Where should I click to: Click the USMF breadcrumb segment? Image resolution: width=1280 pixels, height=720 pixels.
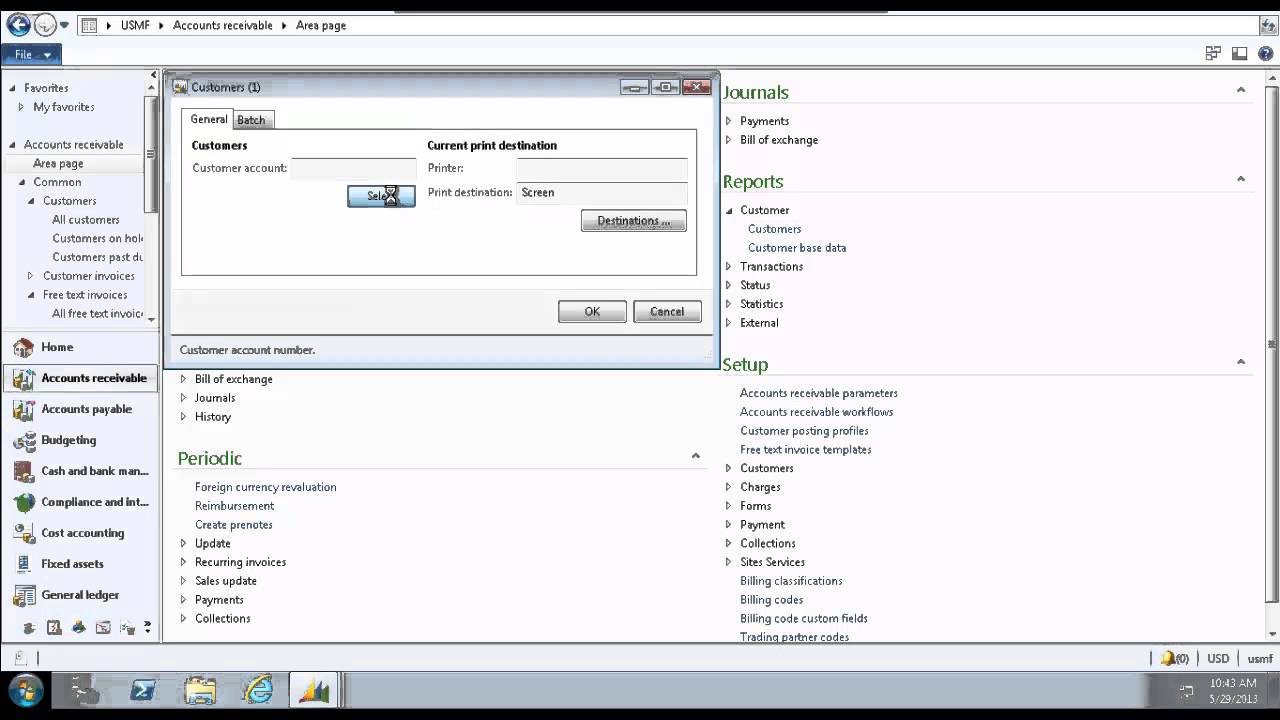coord(135,25)
